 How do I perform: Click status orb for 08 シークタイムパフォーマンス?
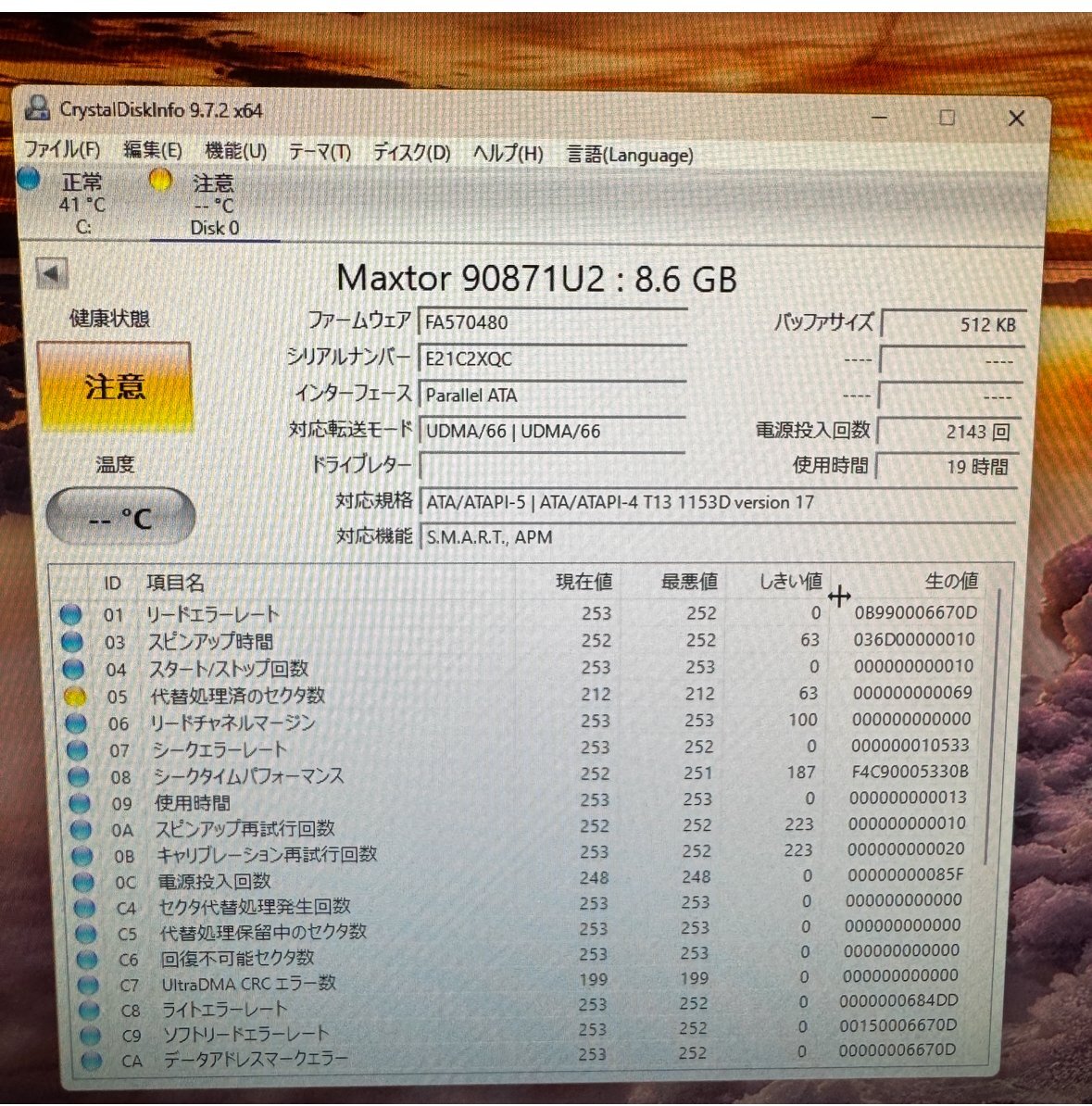(x=79, y=776)
